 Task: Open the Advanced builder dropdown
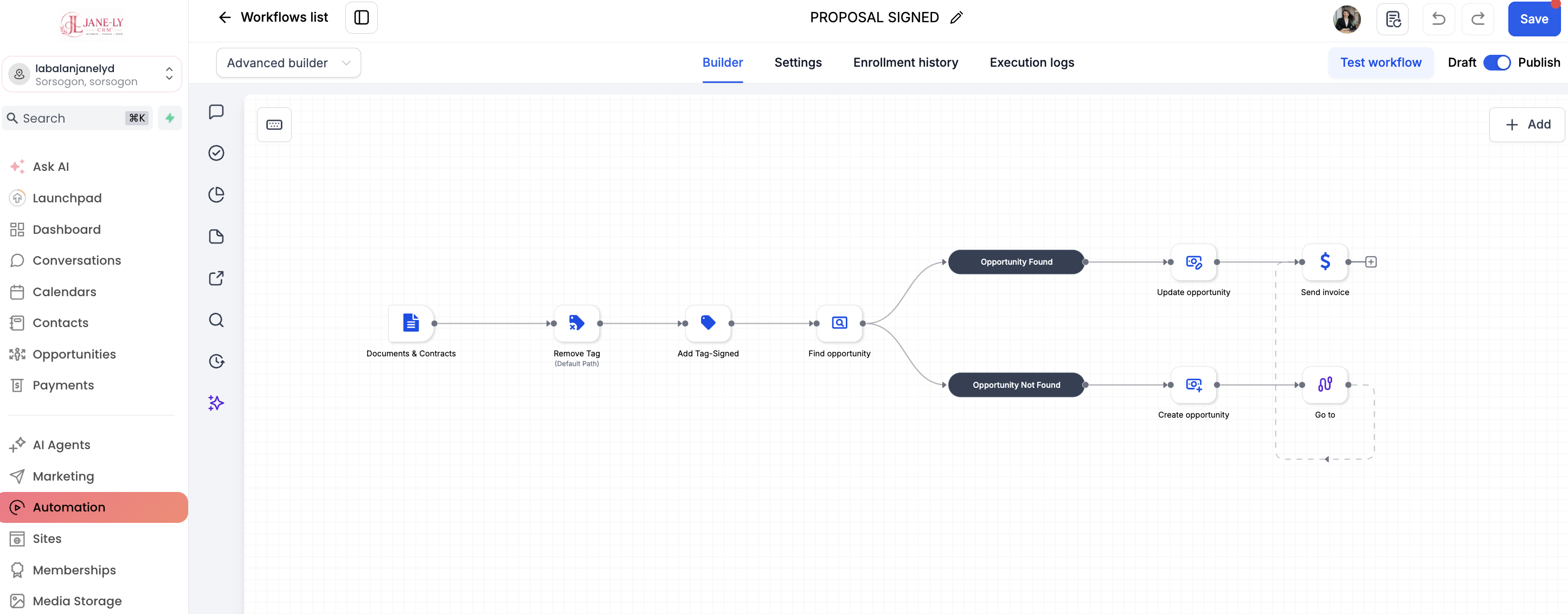coord(288,63)
